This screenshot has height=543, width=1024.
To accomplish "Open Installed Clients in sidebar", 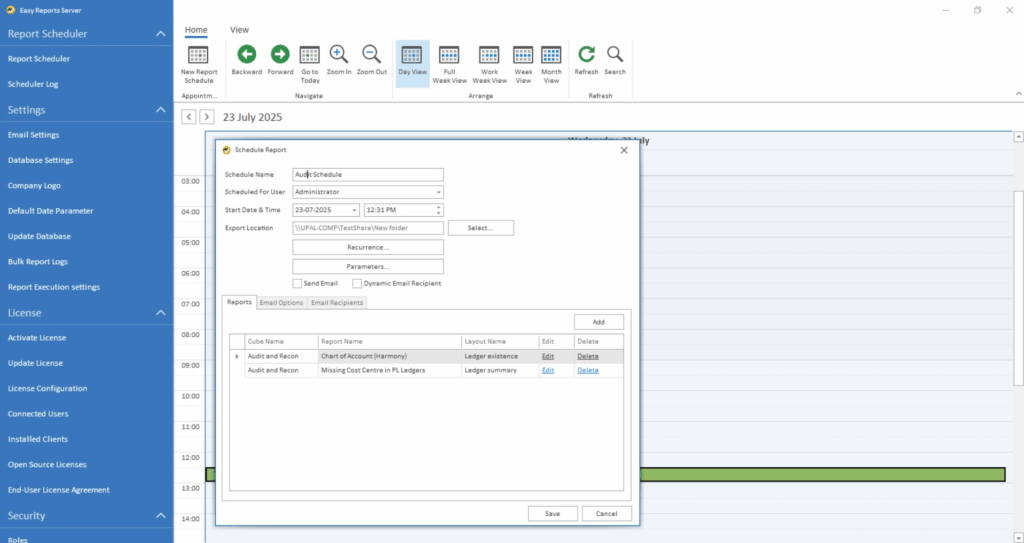I will pyautogui.click(x=38, y=440).
